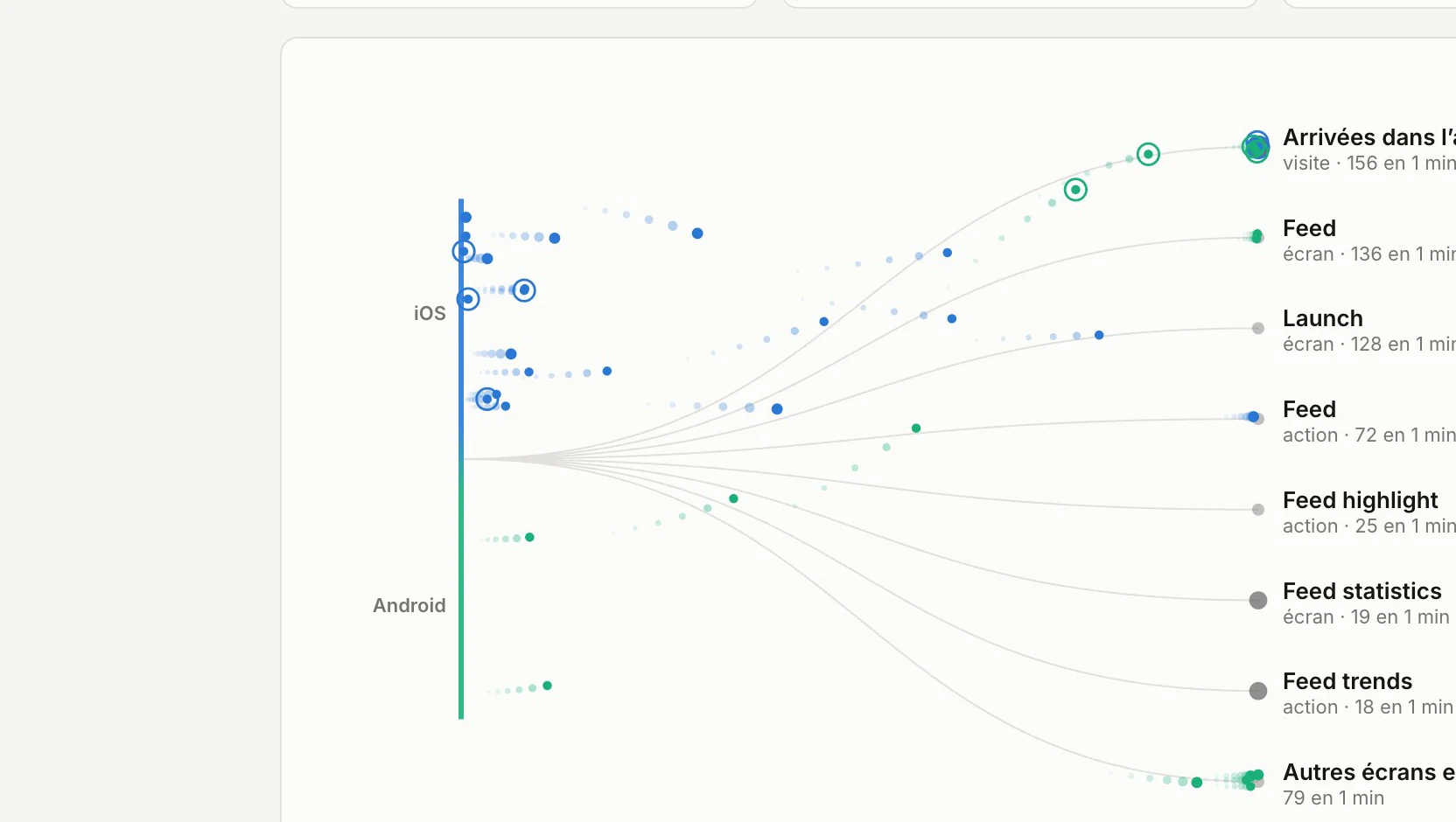Image resolution: width=1456 pixels, height=822 pixels.
Task: Click the iOS platform label
Action: [x=430, y=313]
